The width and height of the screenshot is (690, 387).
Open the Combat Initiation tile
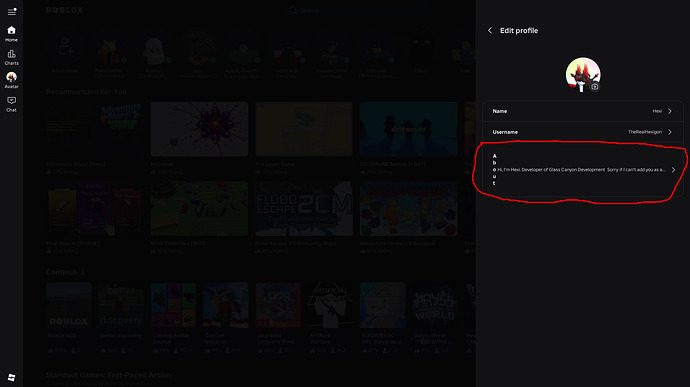point(226,306)
